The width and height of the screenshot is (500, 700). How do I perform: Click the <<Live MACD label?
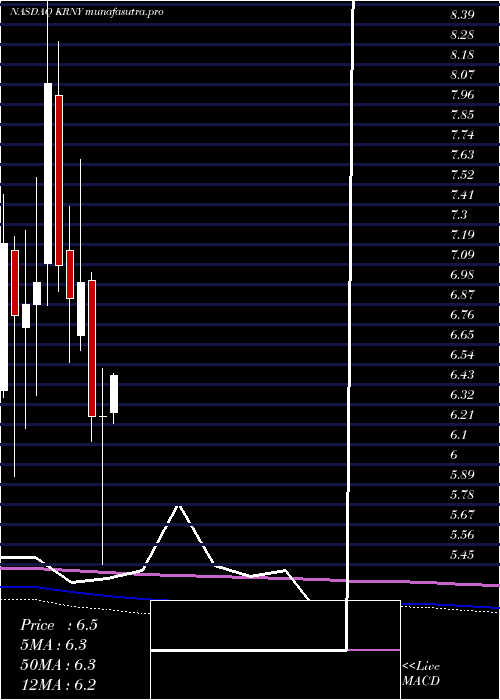click(x=421, y=673)
